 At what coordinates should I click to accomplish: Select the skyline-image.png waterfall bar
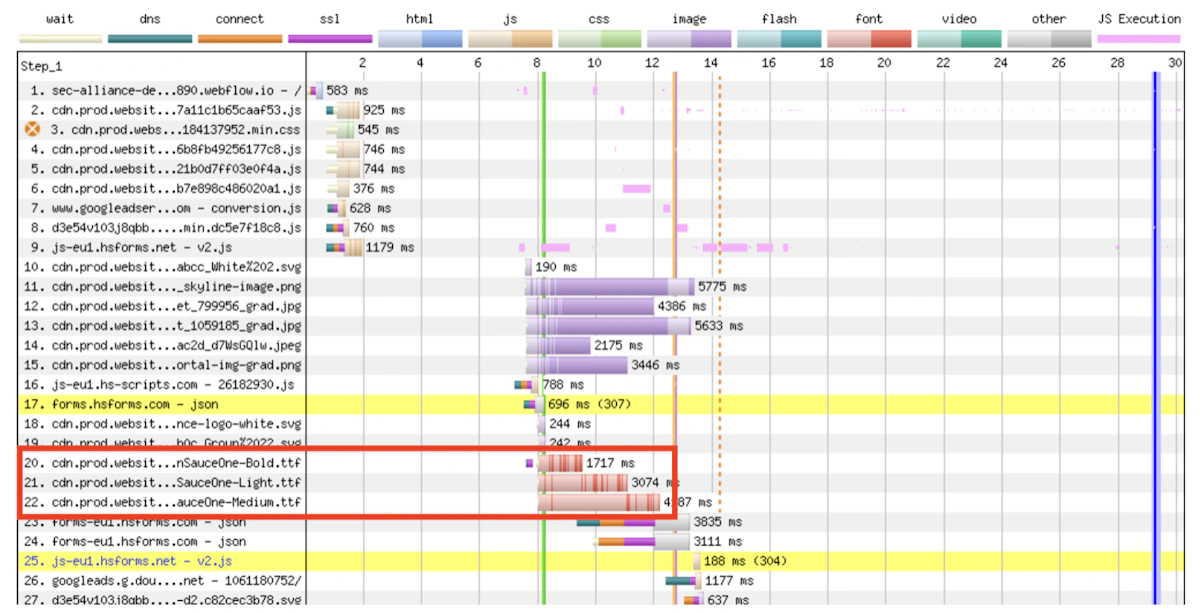(x=610, y=287)
